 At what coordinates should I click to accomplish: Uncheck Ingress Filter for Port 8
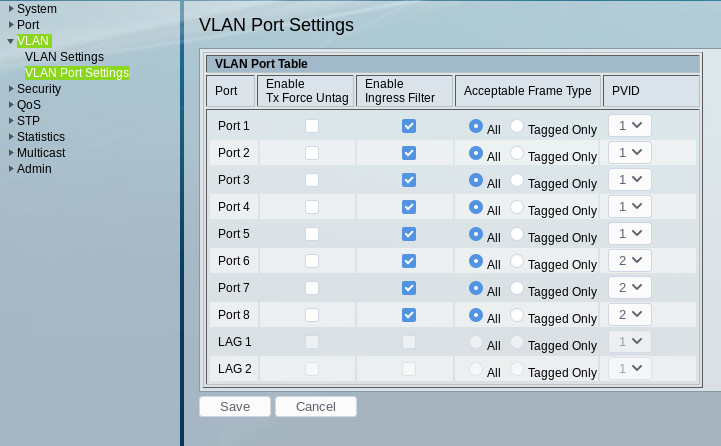click(x=408, y=315)
